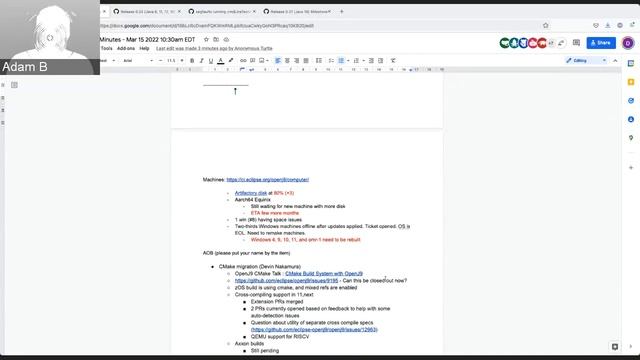Image resolution: width=640 pixels, height=360 pixels.
Task: Click the add comment toolbar icon
Action: [253, 60]
